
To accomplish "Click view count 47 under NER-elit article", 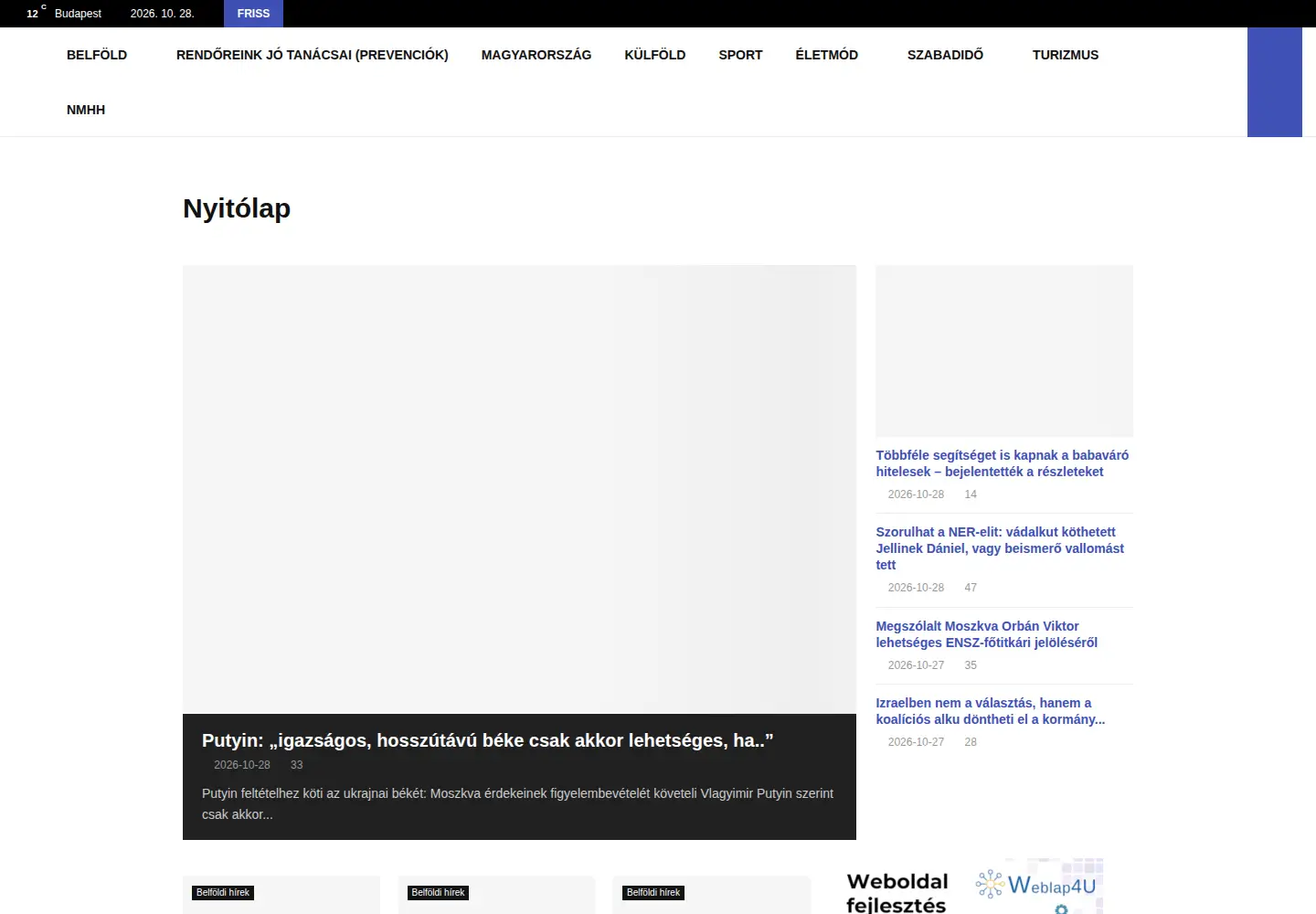I will click(971, 588).
